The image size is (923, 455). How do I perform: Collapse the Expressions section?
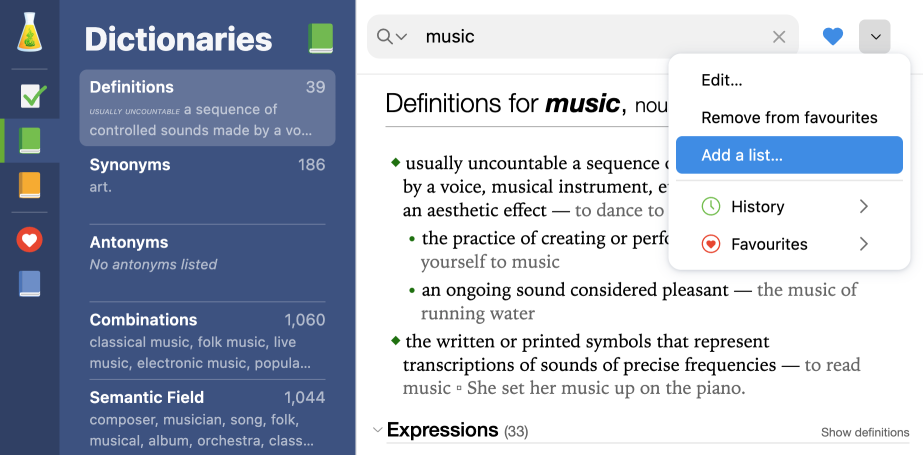377,431
